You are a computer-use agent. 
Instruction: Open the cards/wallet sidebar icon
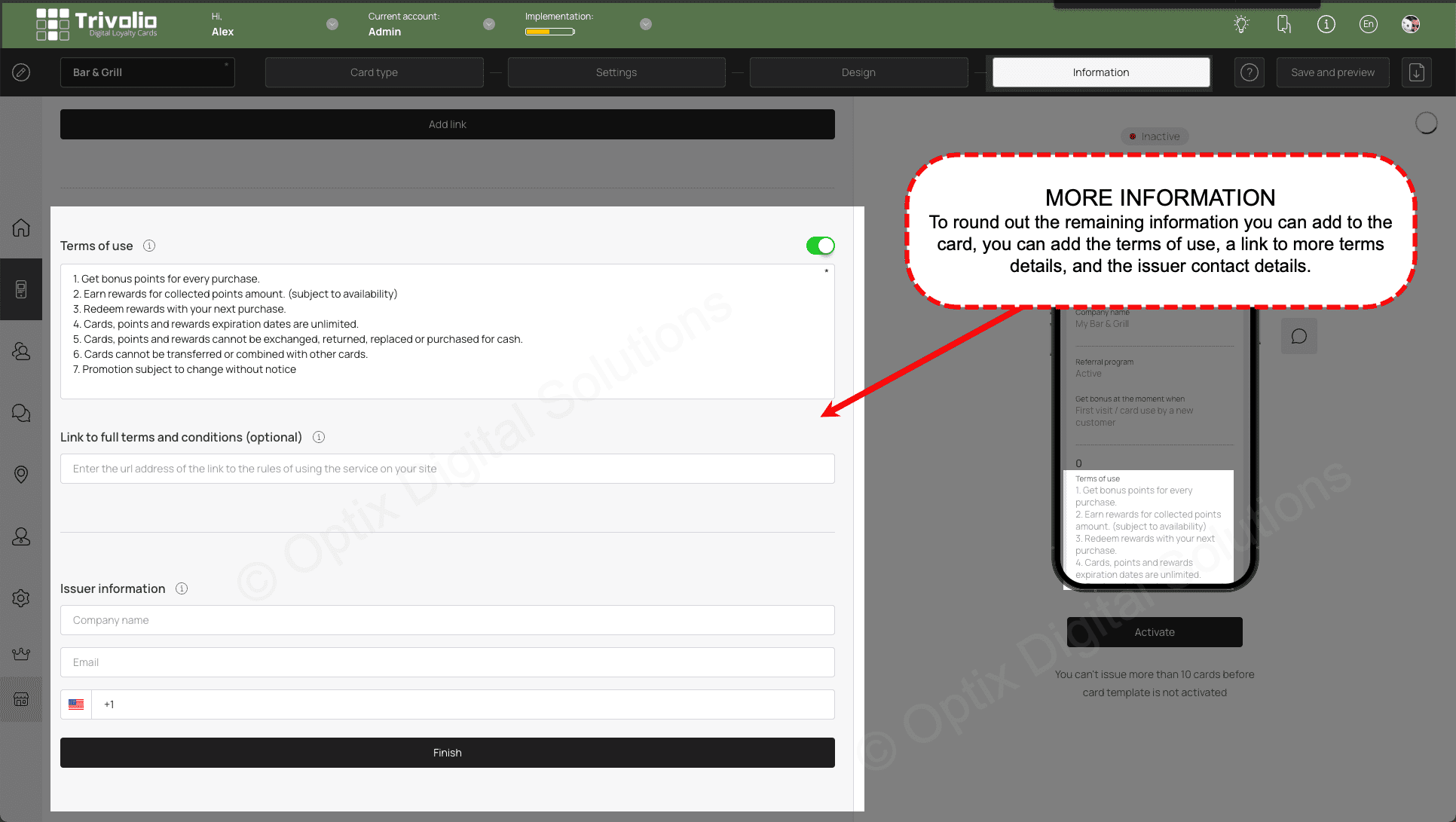[x=20, y=289]
